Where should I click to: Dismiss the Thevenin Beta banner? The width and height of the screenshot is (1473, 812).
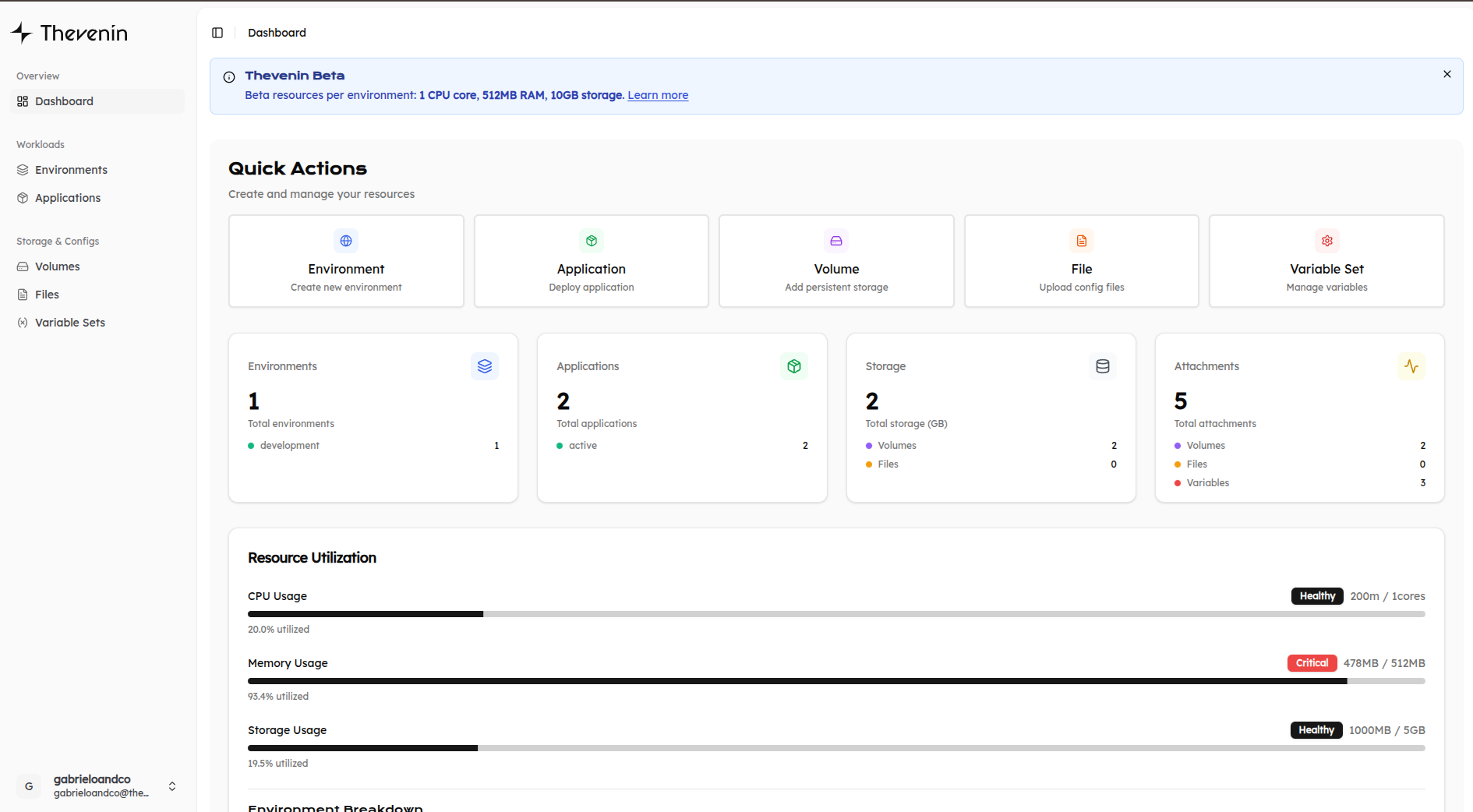1447,74
